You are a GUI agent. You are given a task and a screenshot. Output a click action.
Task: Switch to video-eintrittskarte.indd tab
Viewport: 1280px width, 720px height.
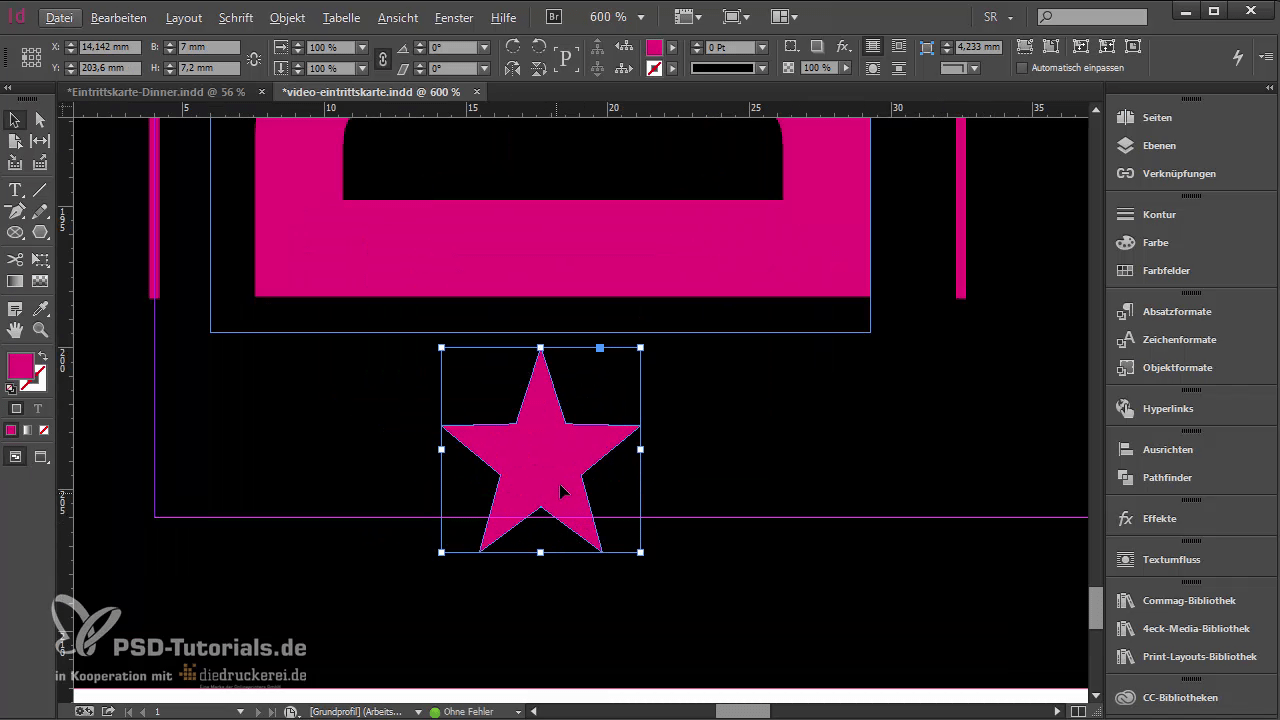(371, 91)
